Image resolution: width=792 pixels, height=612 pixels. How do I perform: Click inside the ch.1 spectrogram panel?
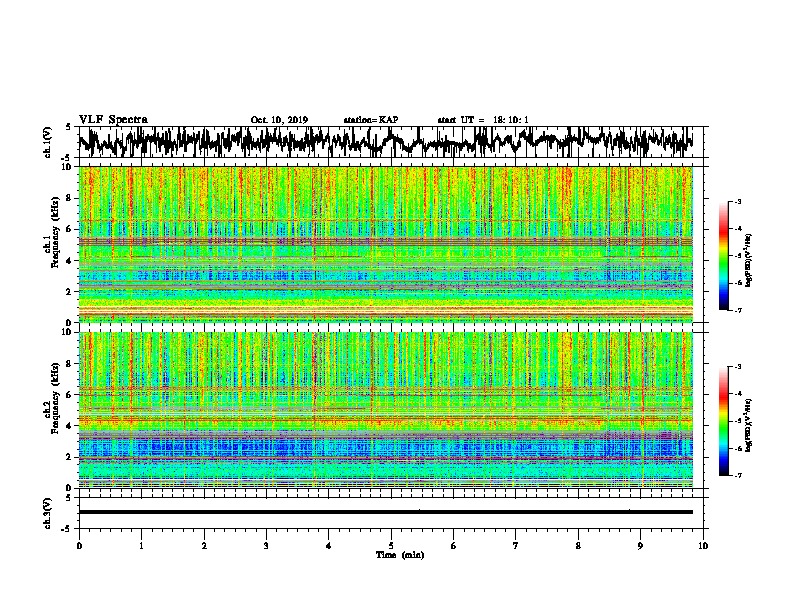386,244
